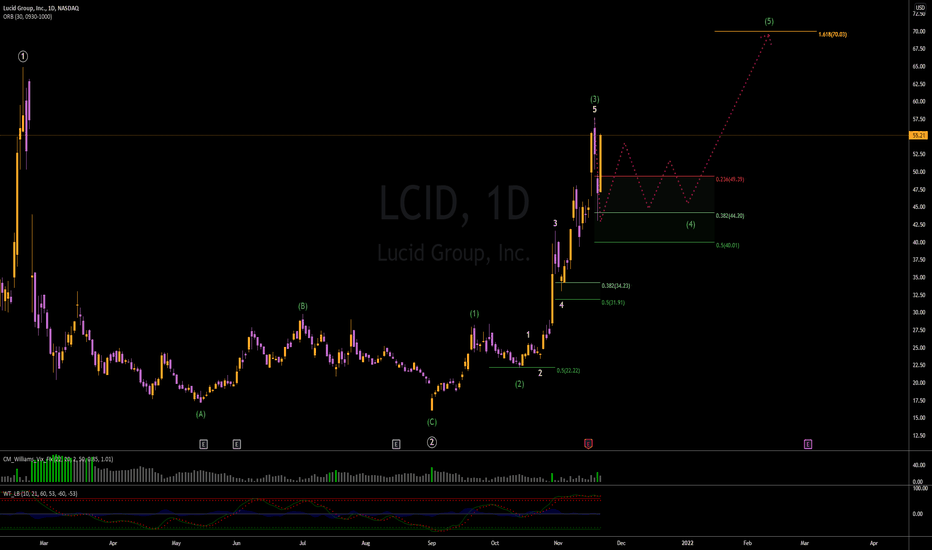Click the 0.382(44.20) fib label
932x550 pixels.
pos(730,216)
